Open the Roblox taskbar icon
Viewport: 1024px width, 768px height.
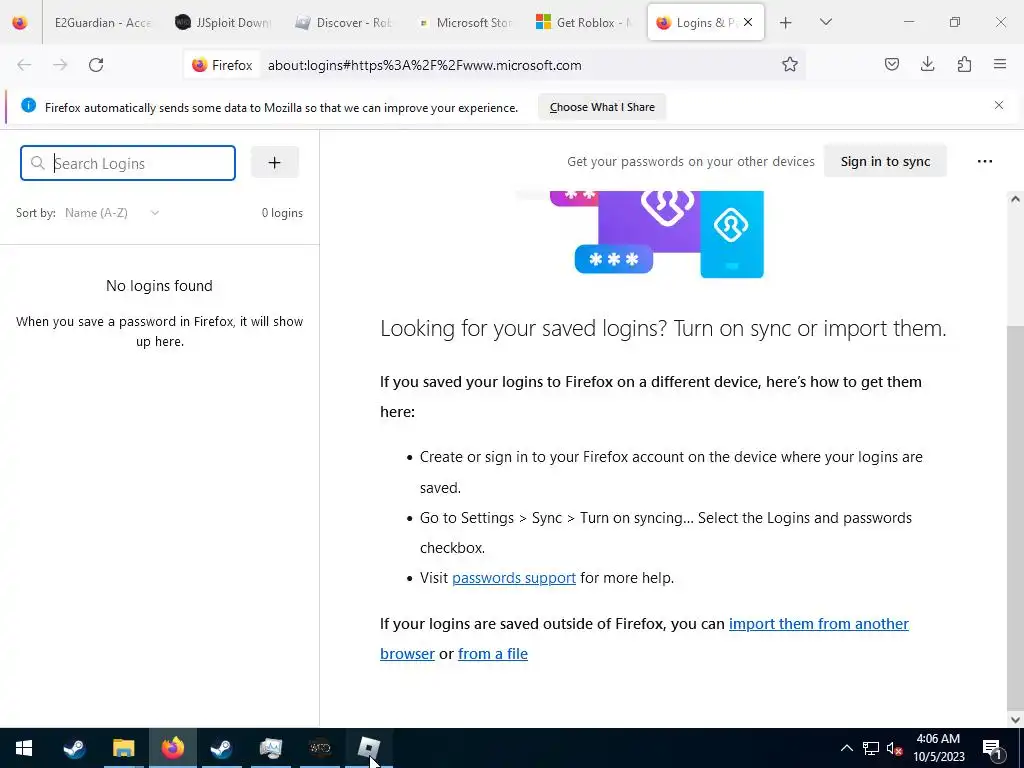(369, 748)
